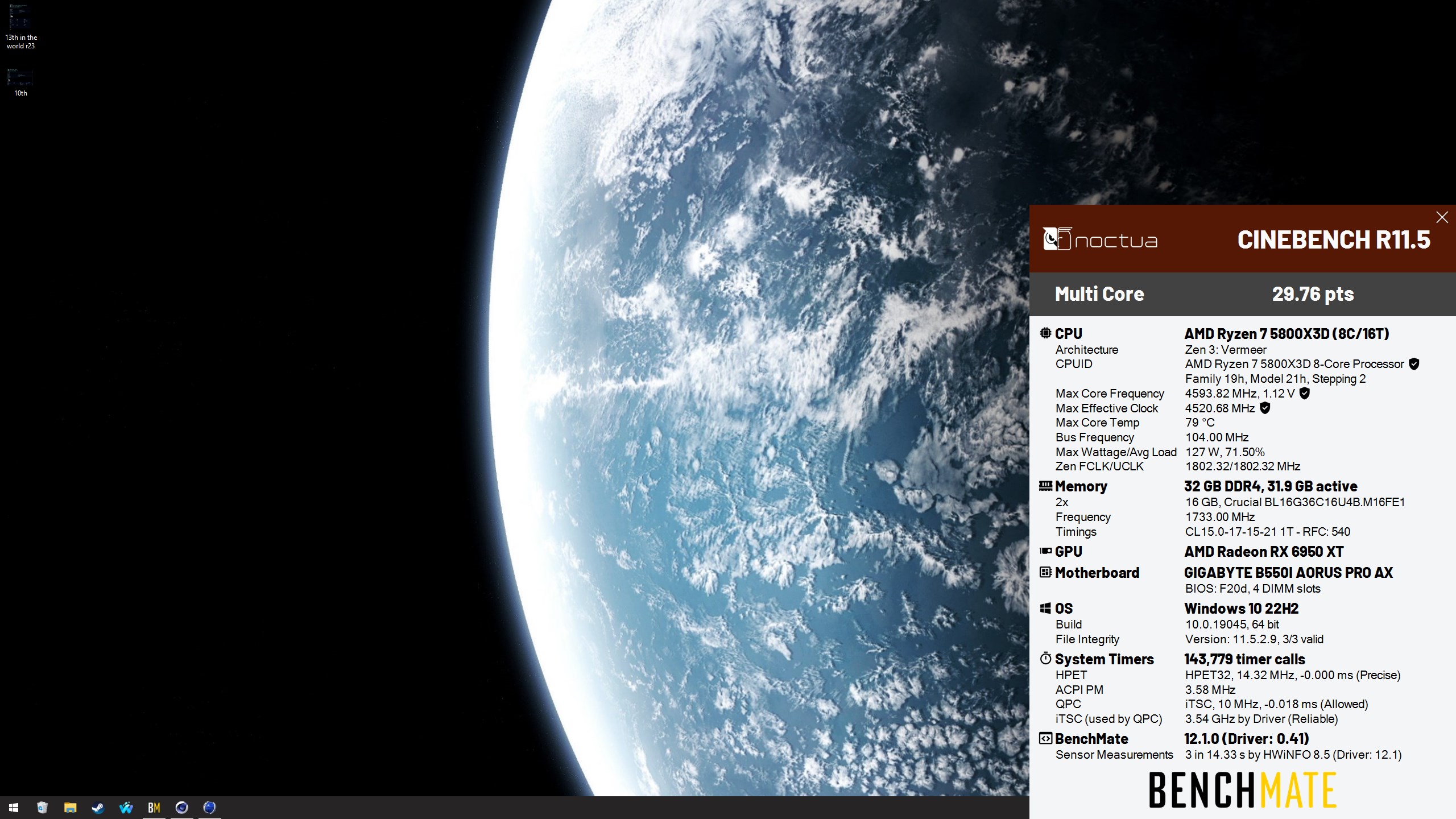
Task: Click the '104.00 MHz' bus frequency value
Action: tap(1217, 437)
